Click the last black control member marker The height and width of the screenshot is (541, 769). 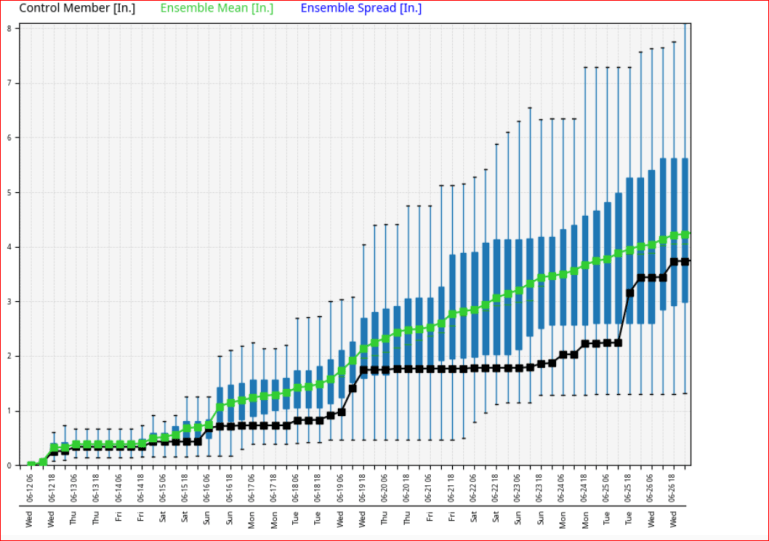pos(685,261)
